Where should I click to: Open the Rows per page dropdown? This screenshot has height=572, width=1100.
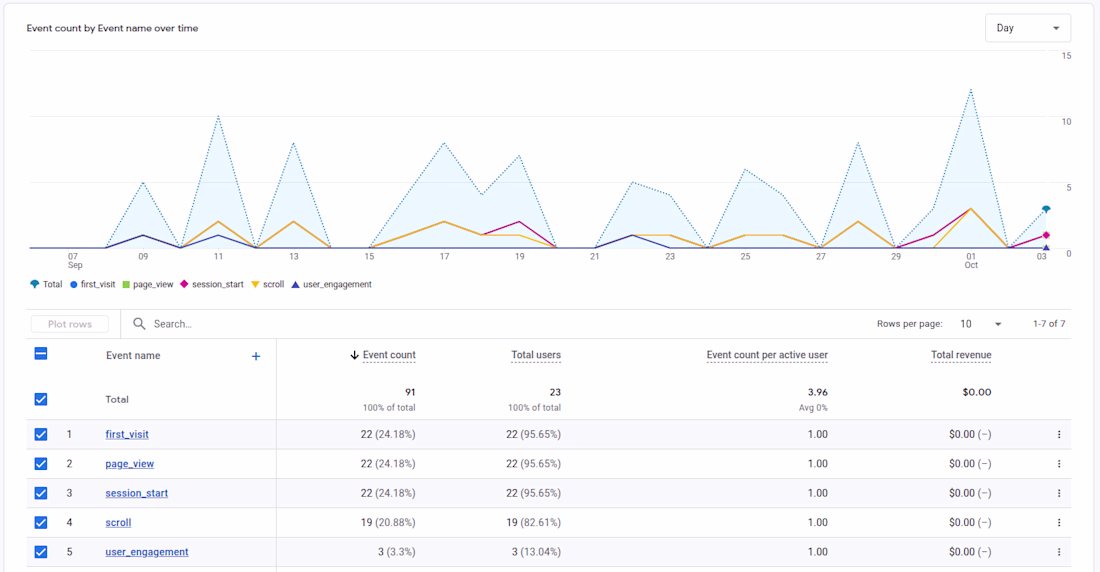coord(981,324)
